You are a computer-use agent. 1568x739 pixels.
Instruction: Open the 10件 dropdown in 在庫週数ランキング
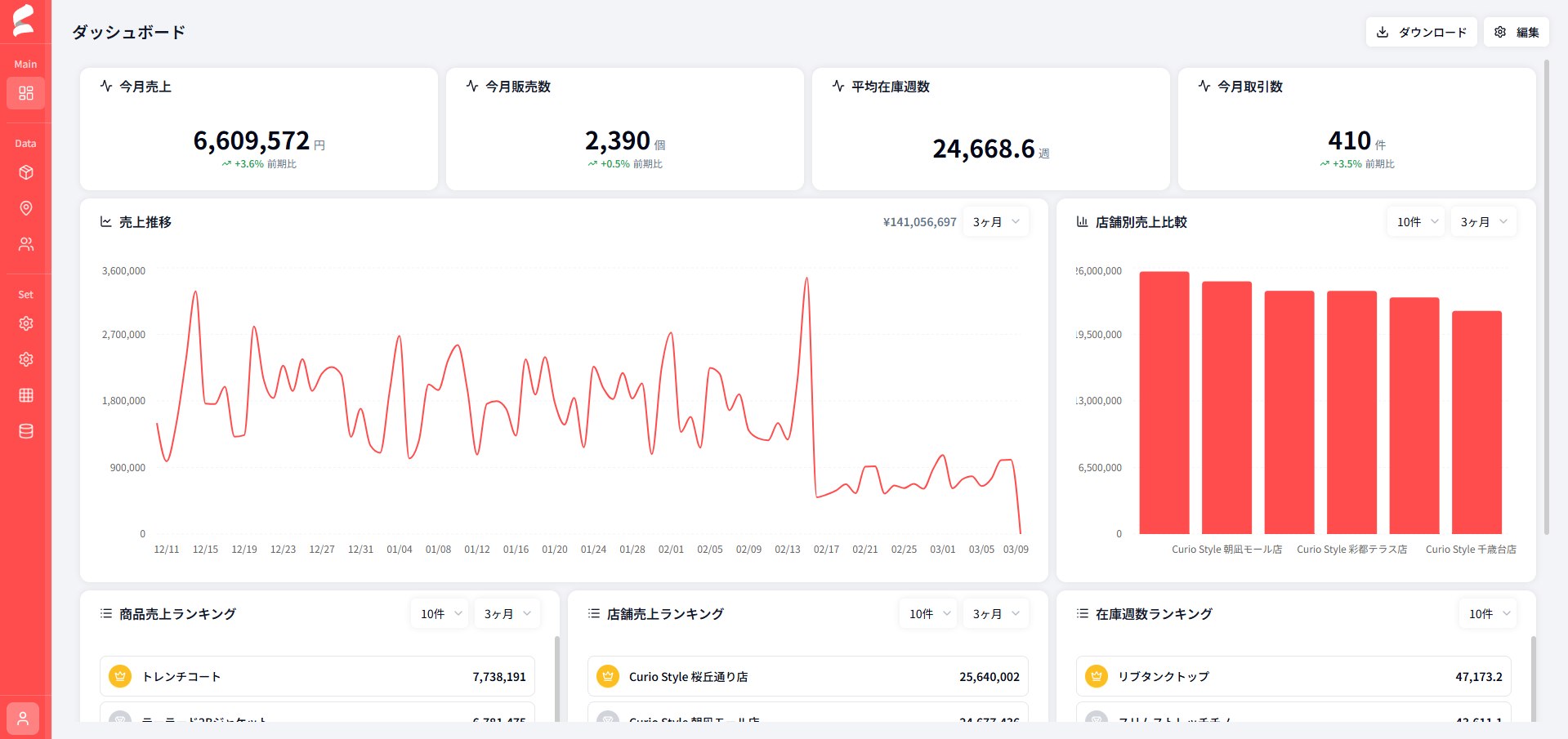(1488, 614)
